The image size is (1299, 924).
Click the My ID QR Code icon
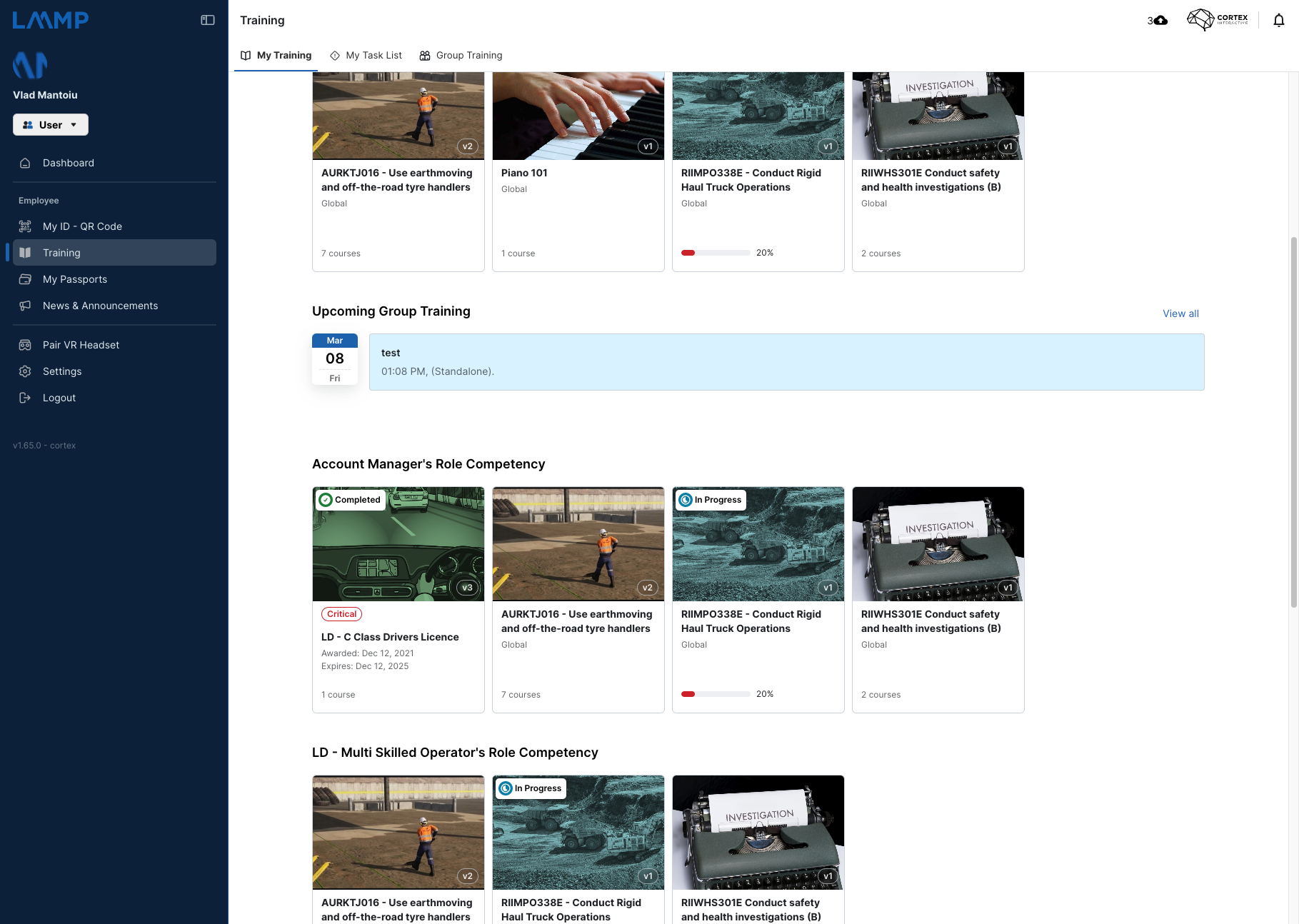pos(25,226)
